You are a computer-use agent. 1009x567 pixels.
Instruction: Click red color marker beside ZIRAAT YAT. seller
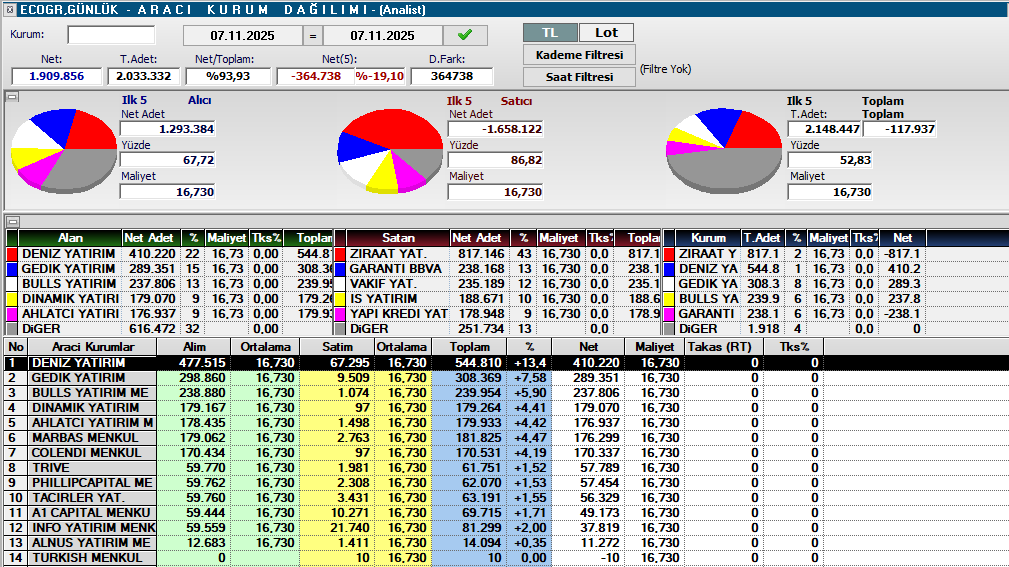point(342,254)
